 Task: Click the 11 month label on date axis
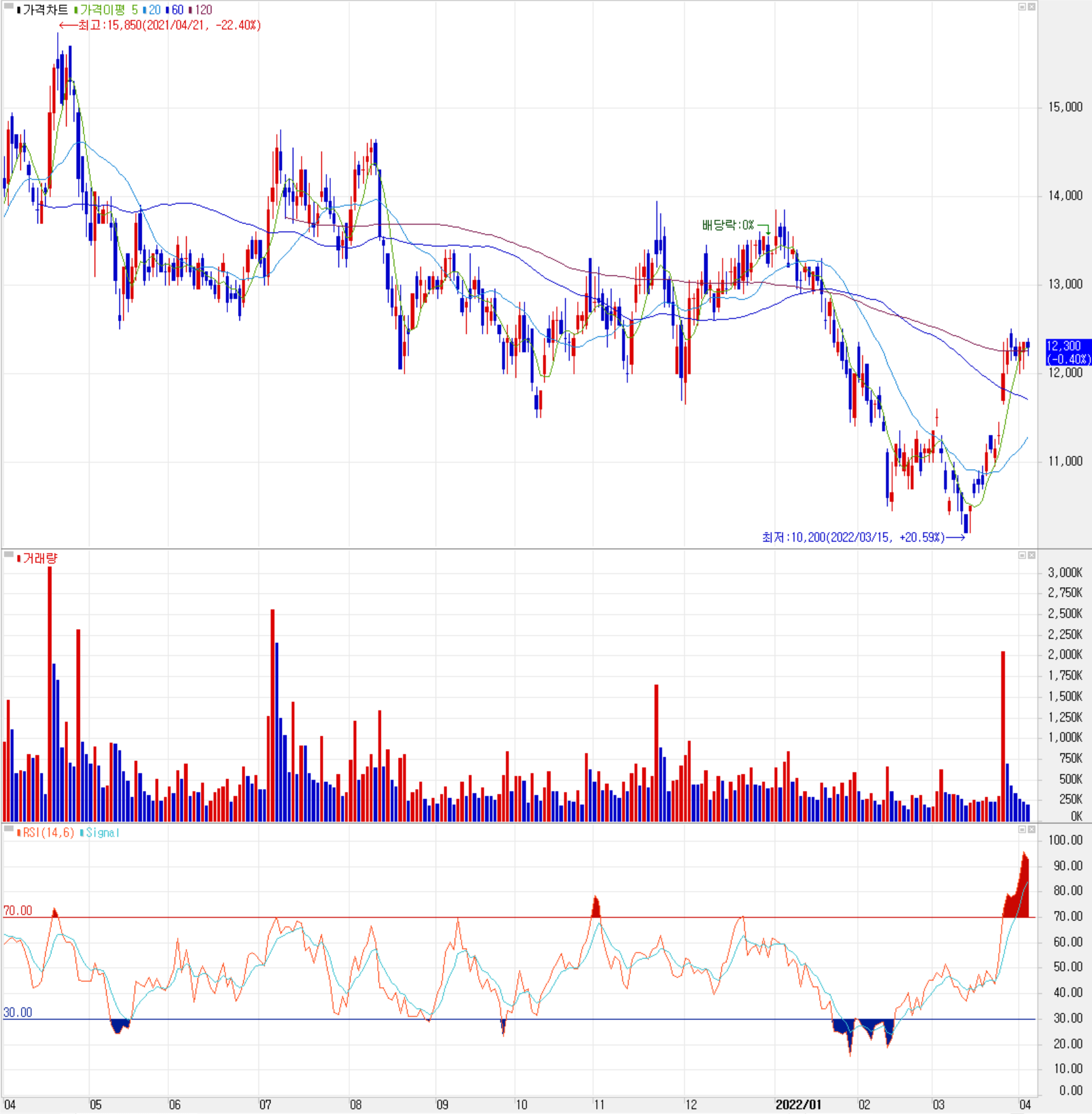click(x=599, y=1105)
